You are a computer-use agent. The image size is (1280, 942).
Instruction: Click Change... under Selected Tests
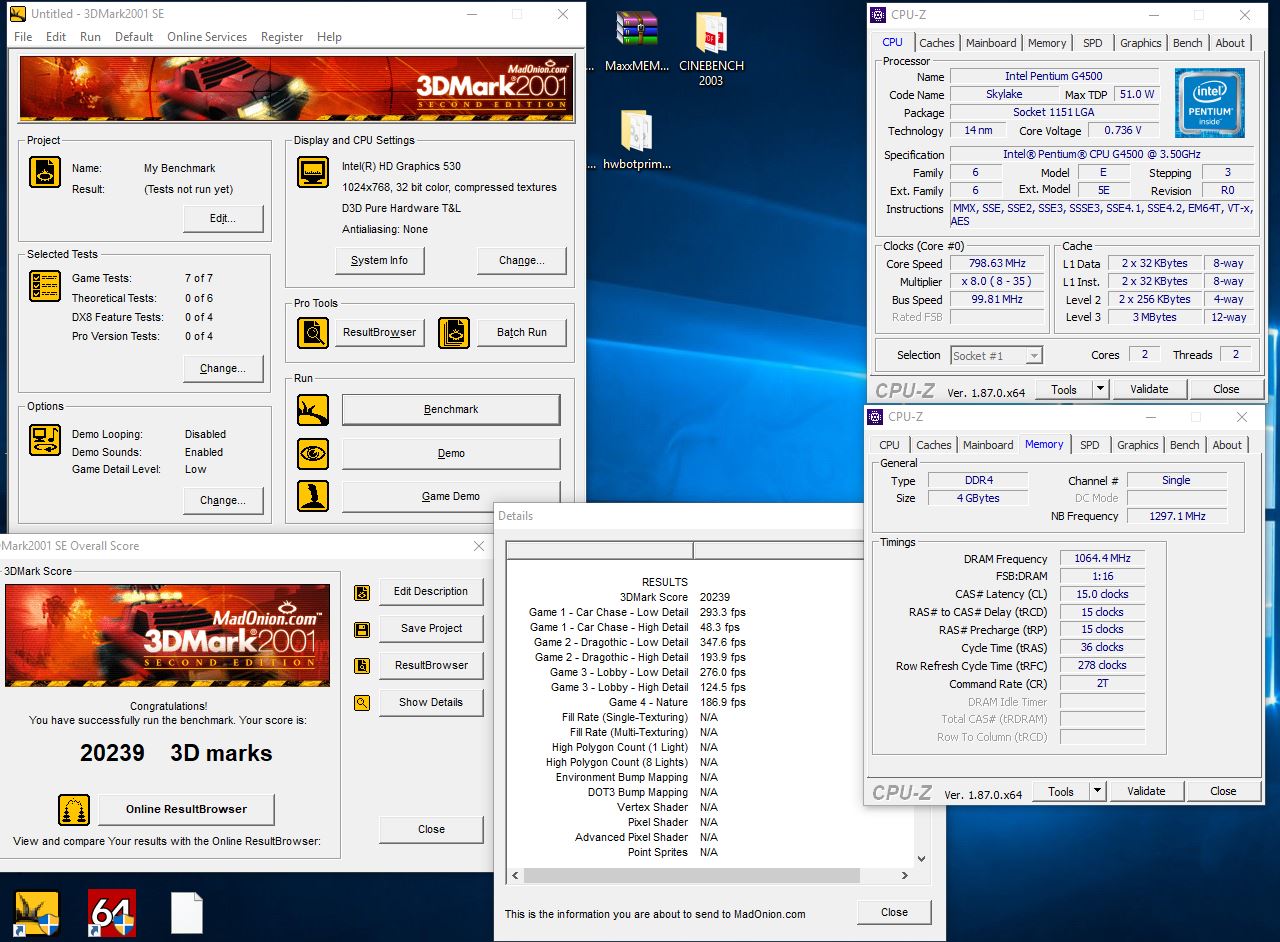tap(223, 368)
